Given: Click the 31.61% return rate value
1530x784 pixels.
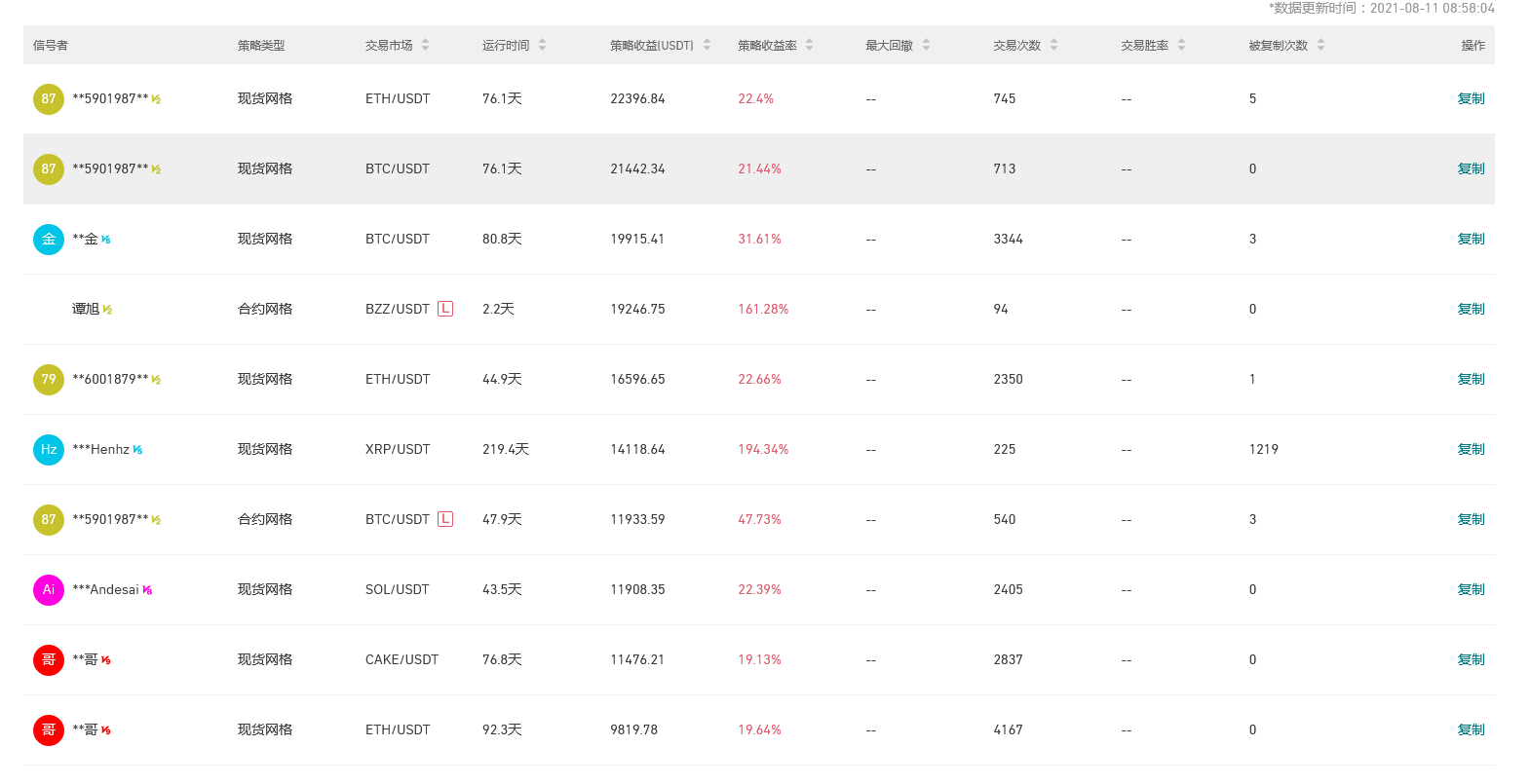Looking at the screenshot, I should point(760,240).
